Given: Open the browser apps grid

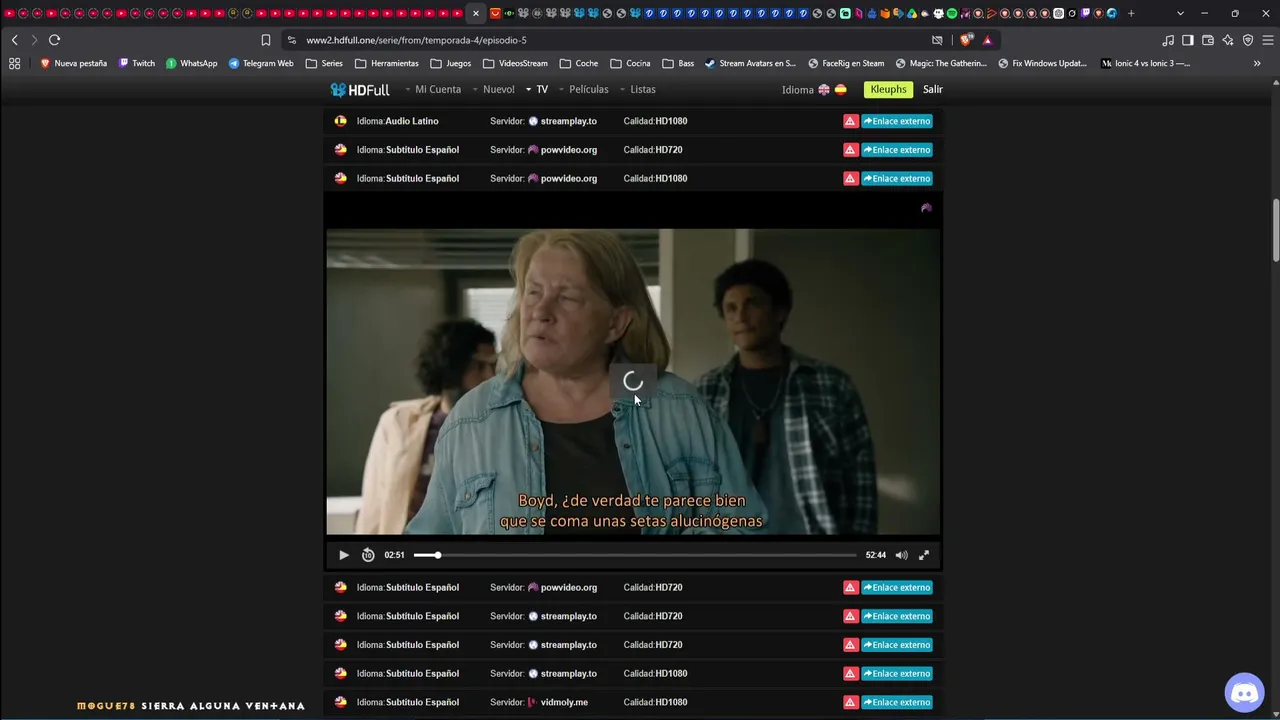Looking at the screenshot, I should tap(14, 63).
